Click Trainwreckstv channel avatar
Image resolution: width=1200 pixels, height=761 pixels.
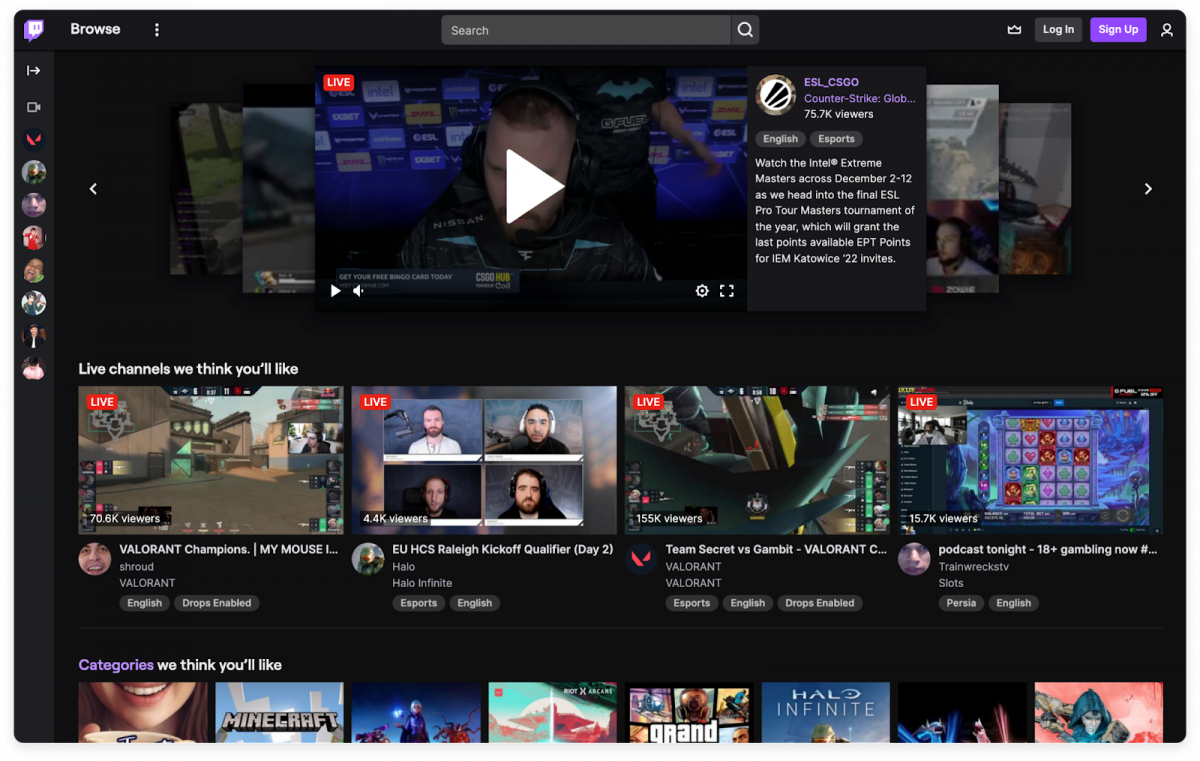[x=914, y=559]
